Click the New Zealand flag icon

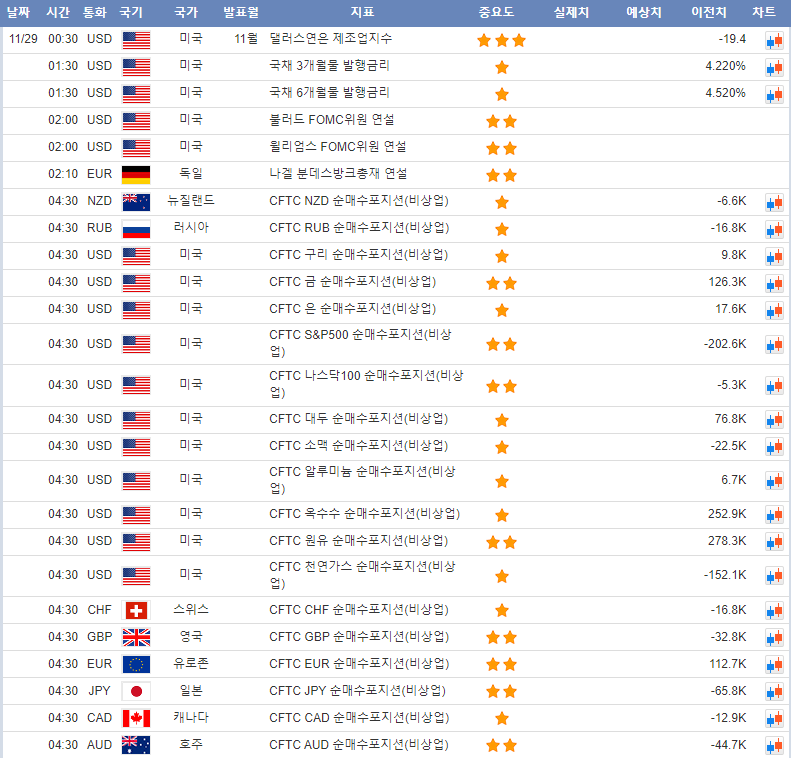(x=135, y=201)
